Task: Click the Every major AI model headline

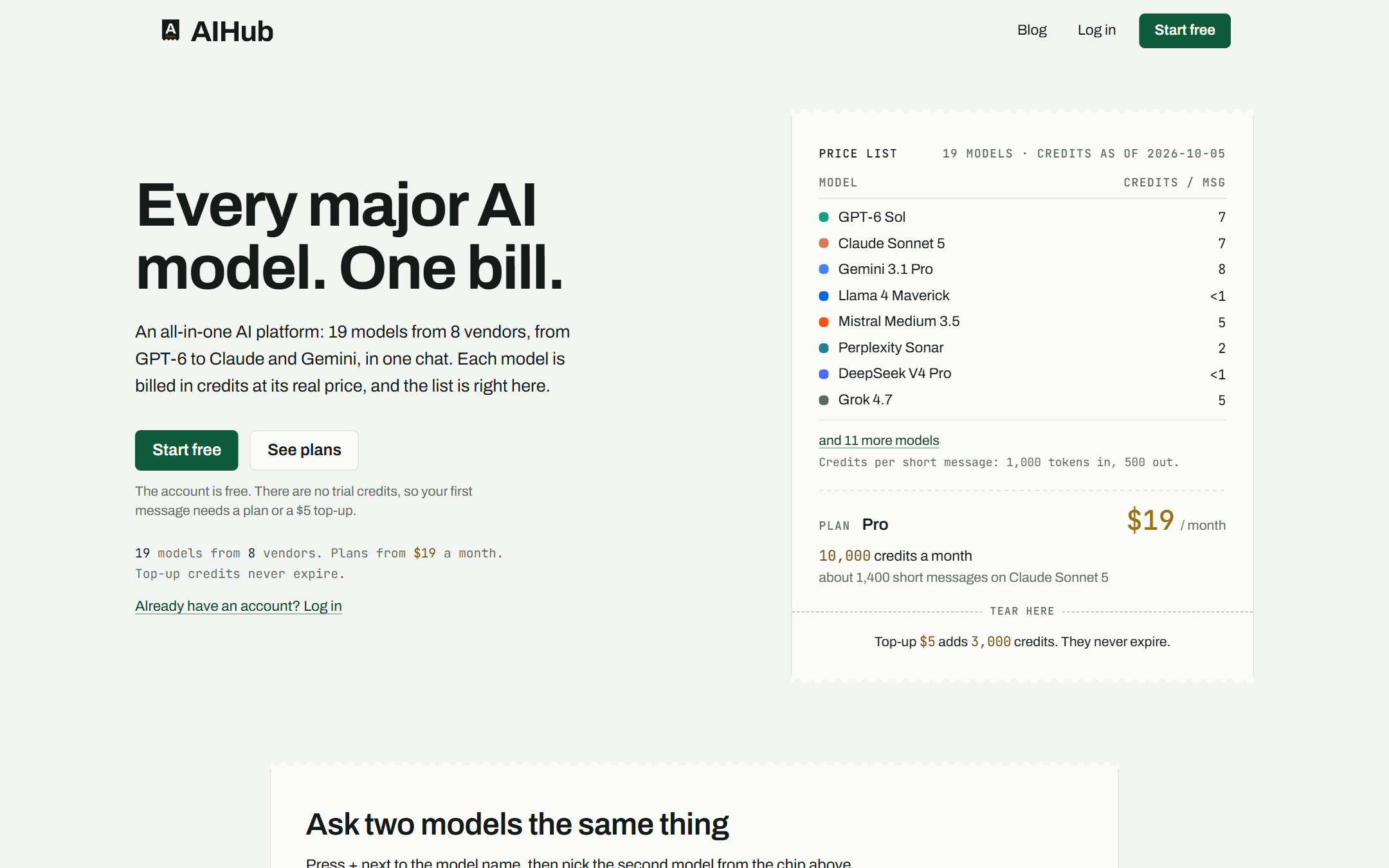Action: 349,236
